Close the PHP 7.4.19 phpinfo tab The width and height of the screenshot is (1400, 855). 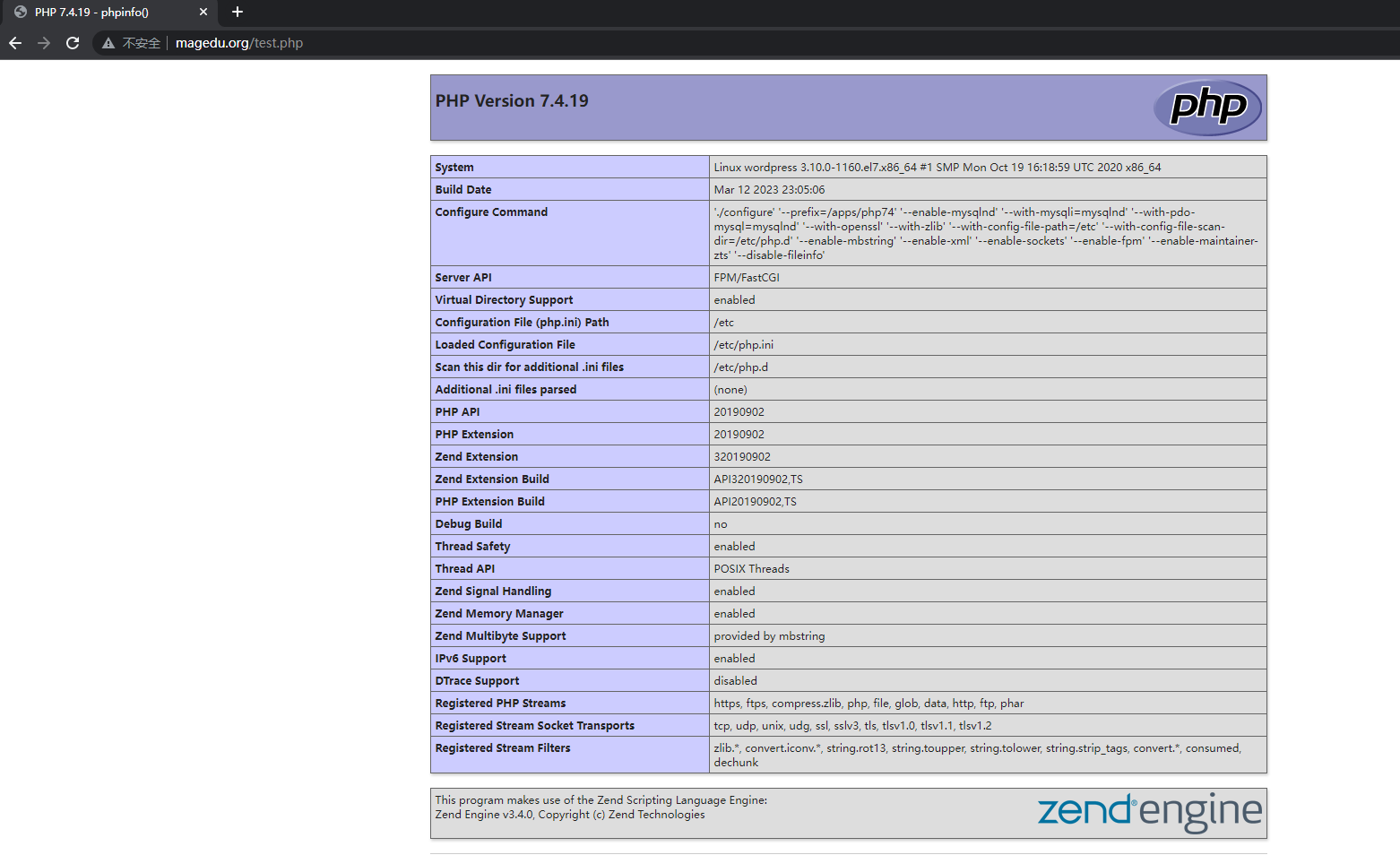click(x=203, y=12)
